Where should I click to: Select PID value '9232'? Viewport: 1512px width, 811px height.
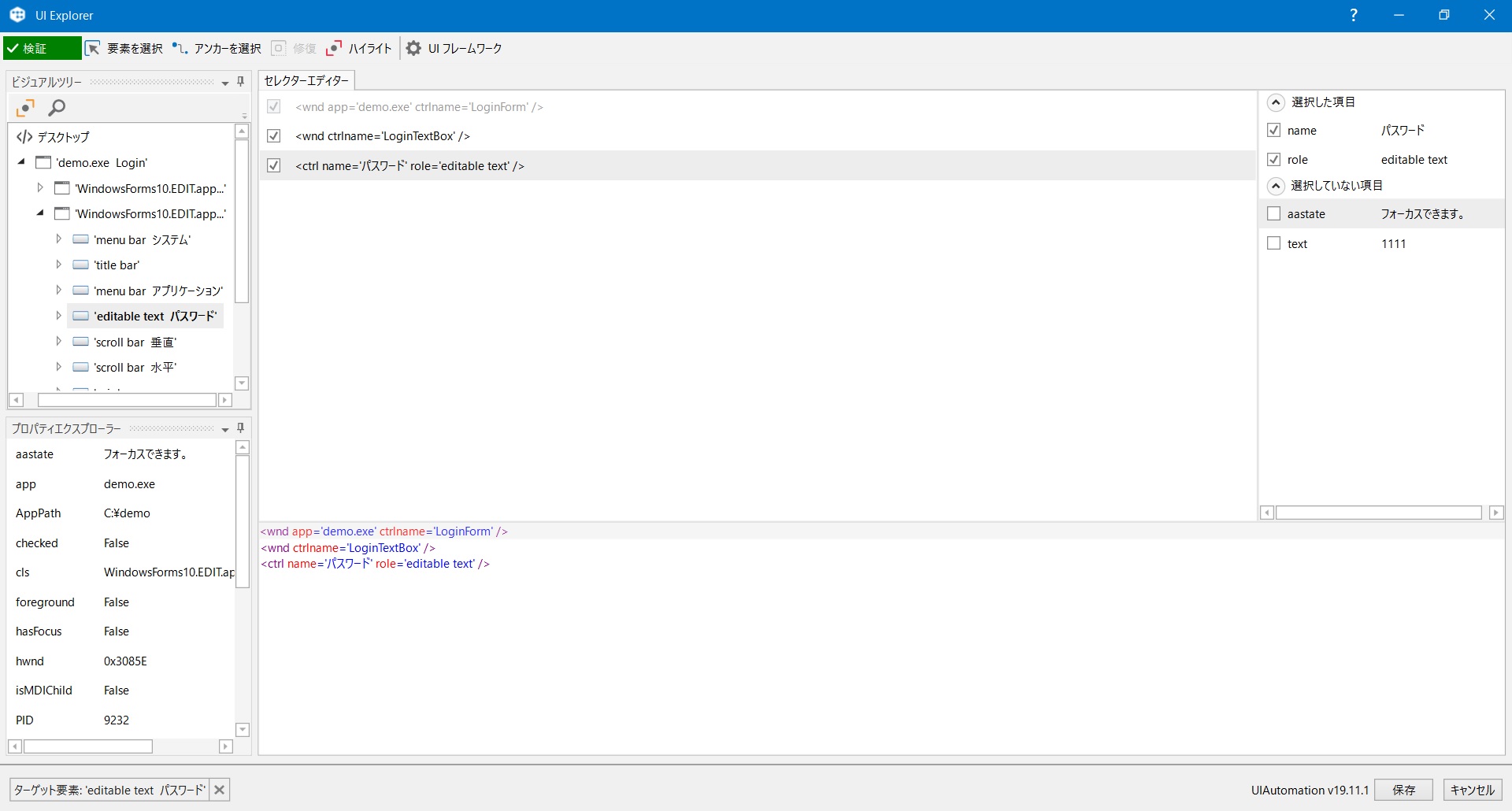117,720
